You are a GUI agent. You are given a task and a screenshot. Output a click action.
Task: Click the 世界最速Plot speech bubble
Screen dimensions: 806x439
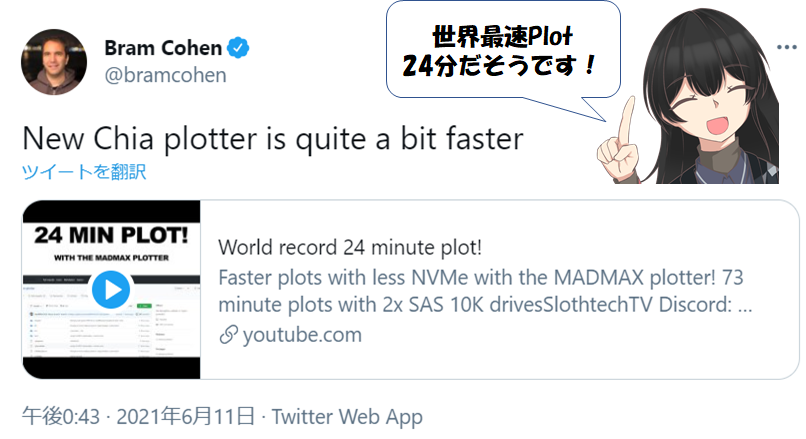(x=503, y=51)
